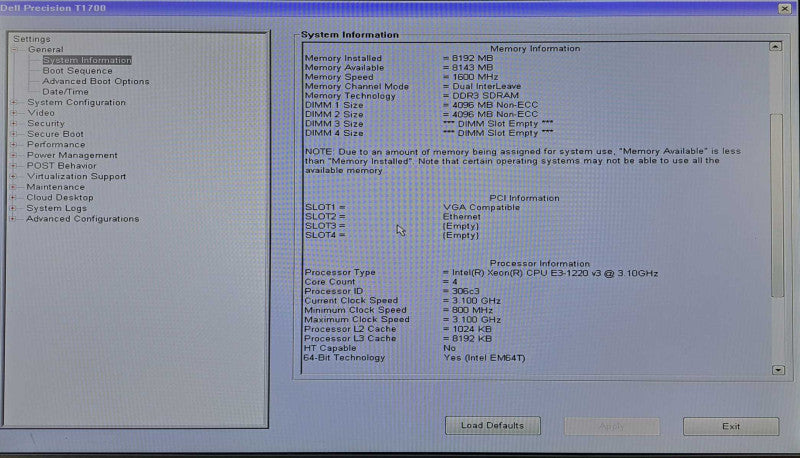
Task: Select the Secure Boot label
Action: click(x=55, y=134)
